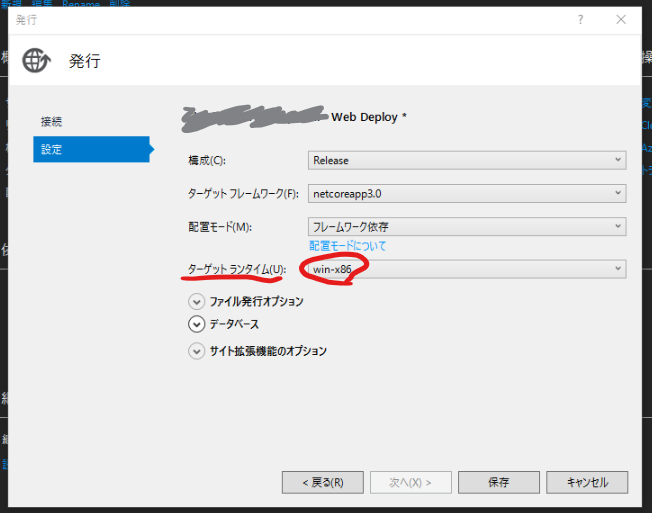Open the 配置モードについて link
Viewport: 652px width, 513px height.
(x=348, y=246)
